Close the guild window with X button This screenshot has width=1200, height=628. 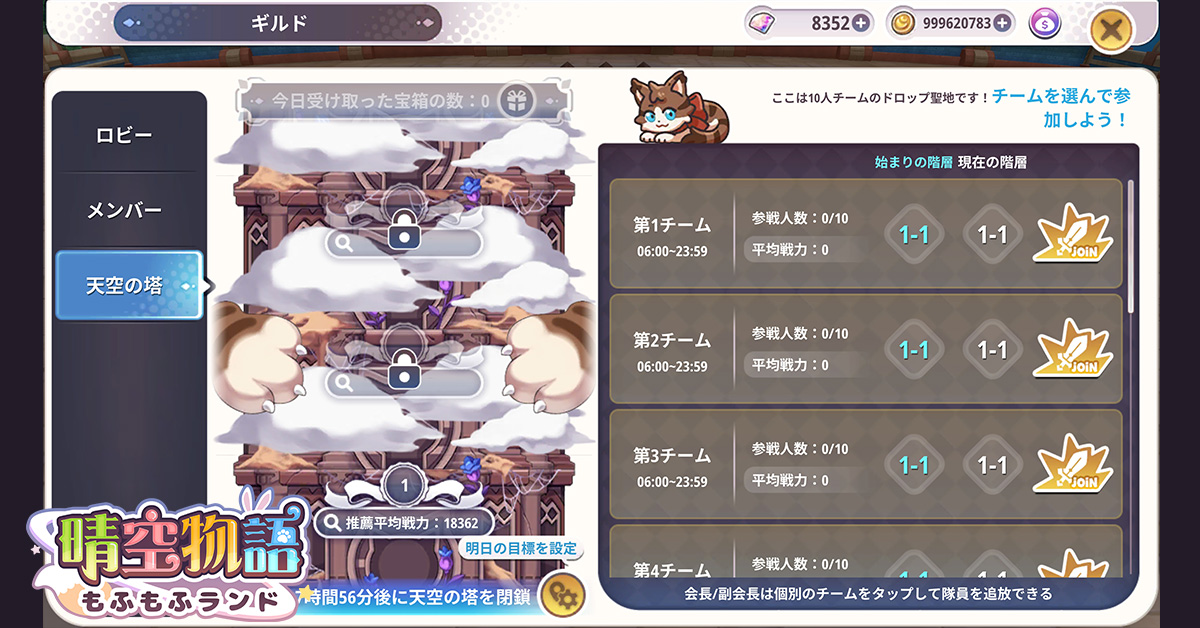click(1110, 30)
